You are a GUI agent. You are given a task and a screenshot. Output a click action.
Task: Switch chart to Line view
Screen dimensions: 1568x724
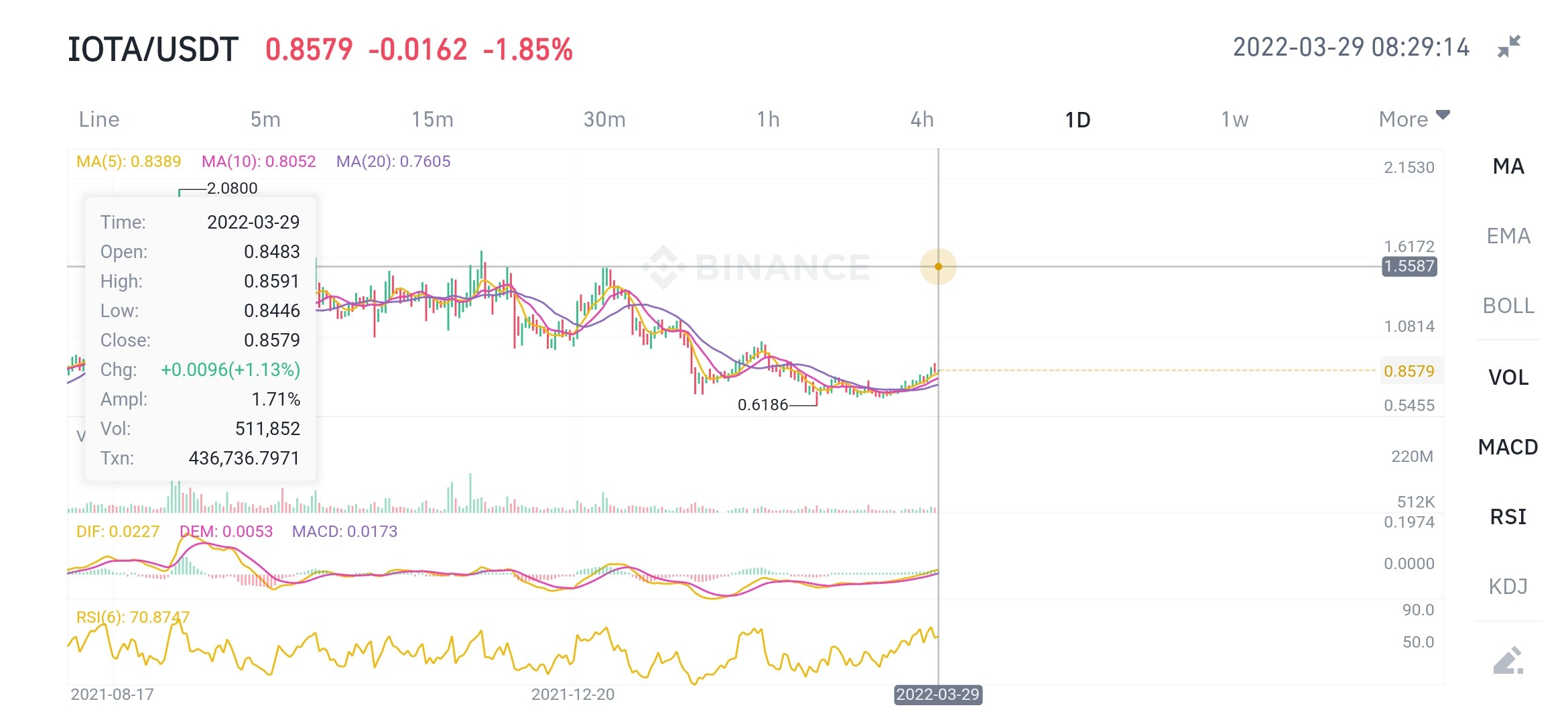click(x=99, y=119)
